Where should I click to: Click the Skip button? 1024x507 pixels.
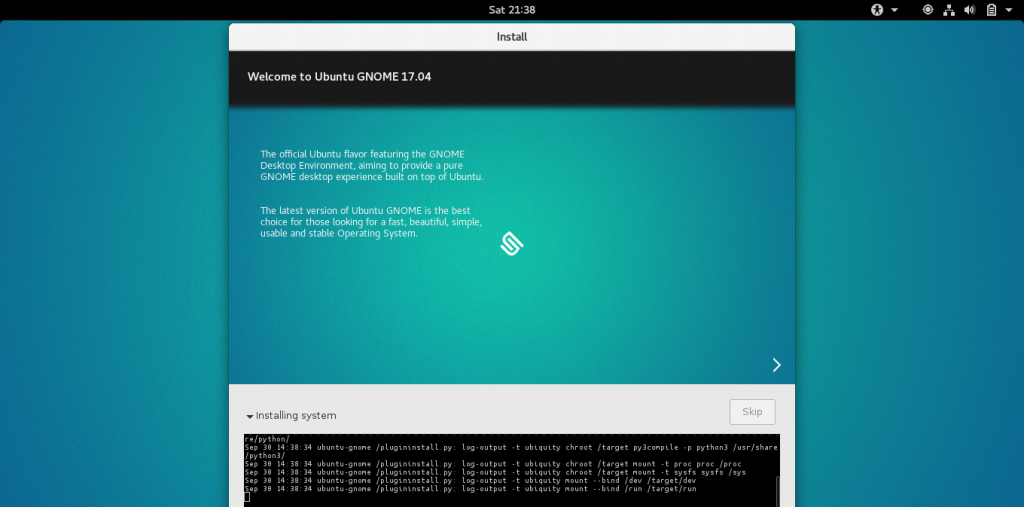click(752, 412)
